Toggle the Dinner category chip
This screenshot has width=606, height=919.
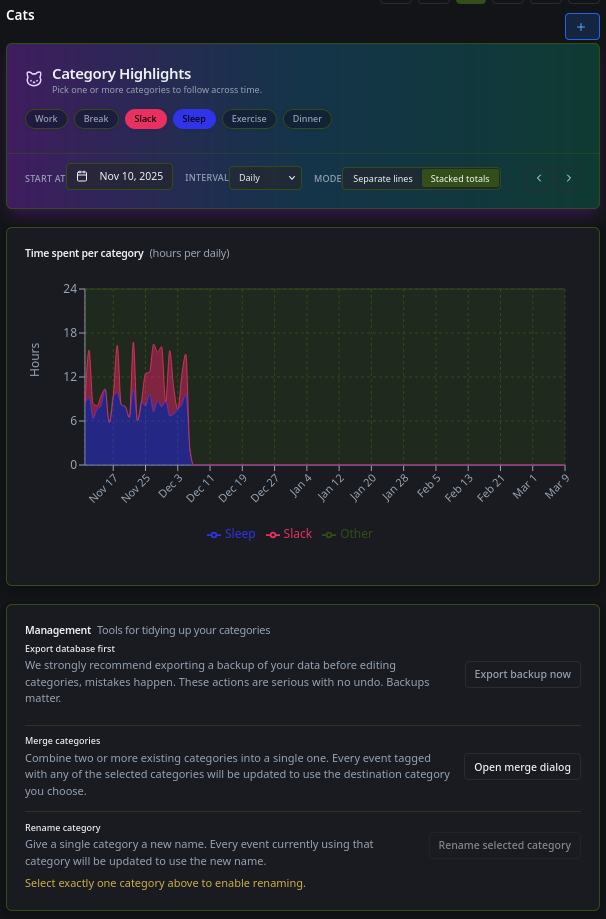pyautogui.click(x=307, y=119)
